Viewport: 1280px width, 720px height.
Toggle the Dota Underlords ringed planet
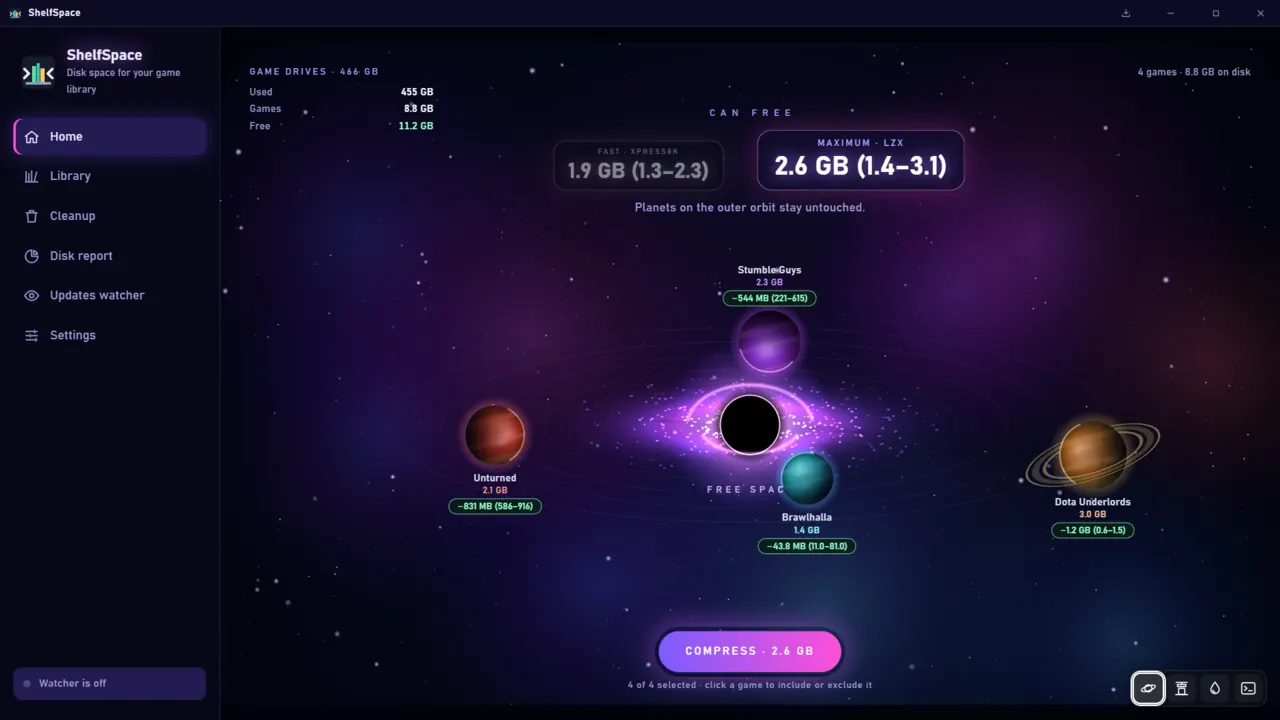click(1092, 453)
